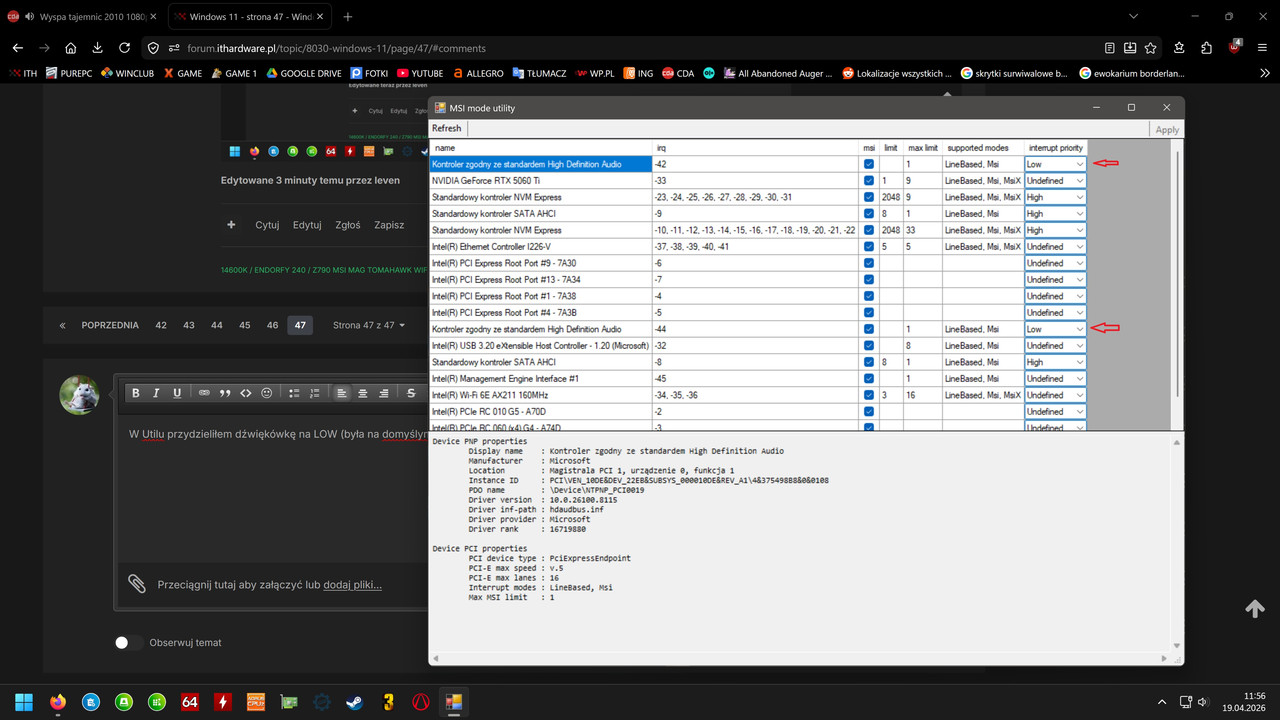Image resolution: width=1280 pixels, height=720 pixels.
Task: Click Apply in MSI mode utility
Action: (x=1167, y=130)
